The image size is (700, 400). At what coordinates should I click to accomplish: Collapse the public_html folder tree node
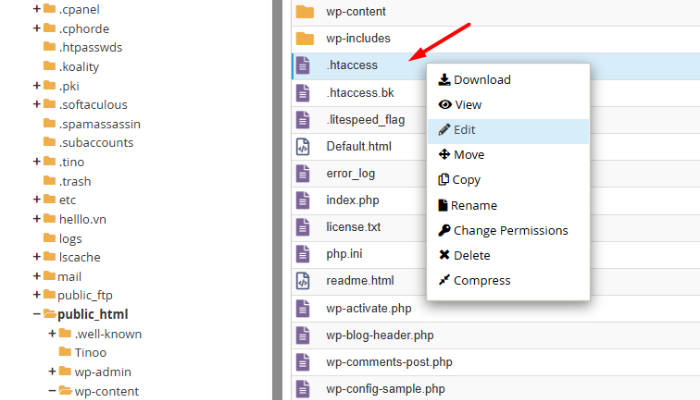tap(37, 314)
